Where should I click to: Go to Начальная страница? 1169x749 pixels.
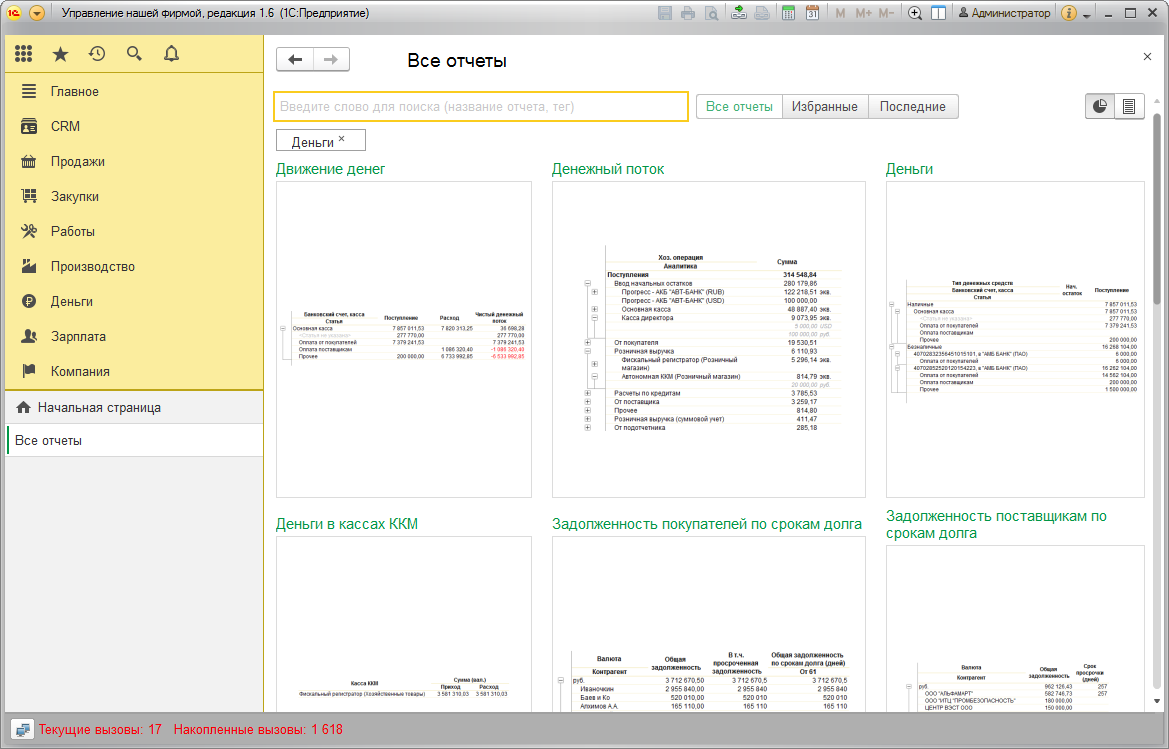[134, 408]
